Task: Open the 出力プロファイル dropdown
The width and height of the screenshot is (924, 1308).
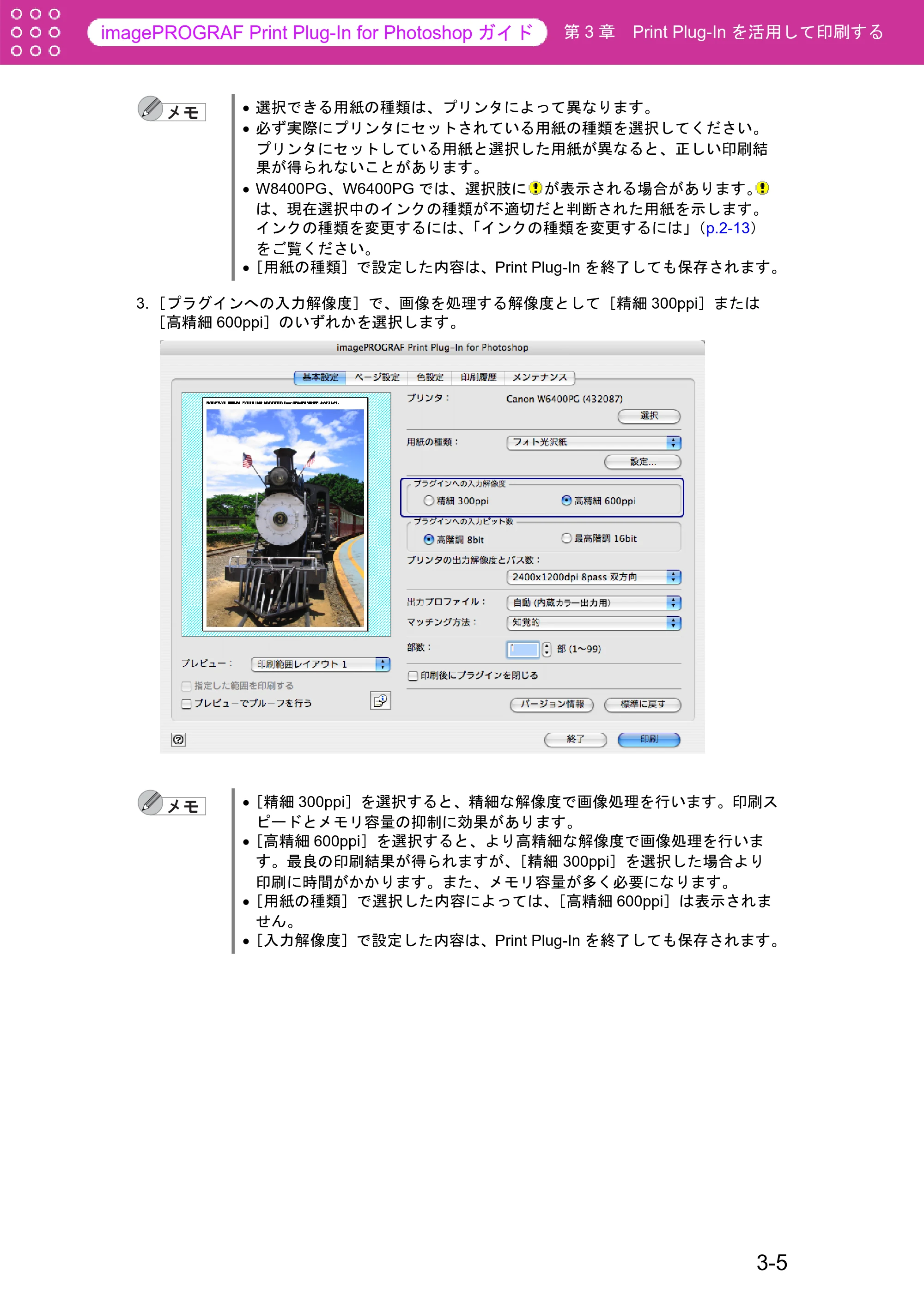Action: click(x=594, y=603)
